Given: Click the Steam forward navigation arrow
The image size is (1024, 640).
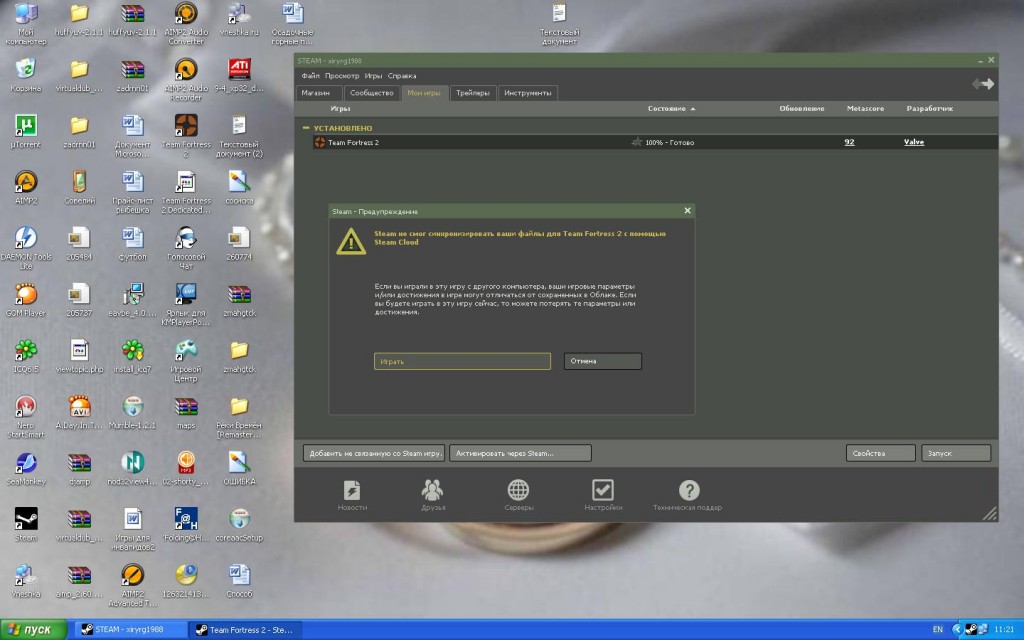Looking at the screenshot, I should (988, 84).
